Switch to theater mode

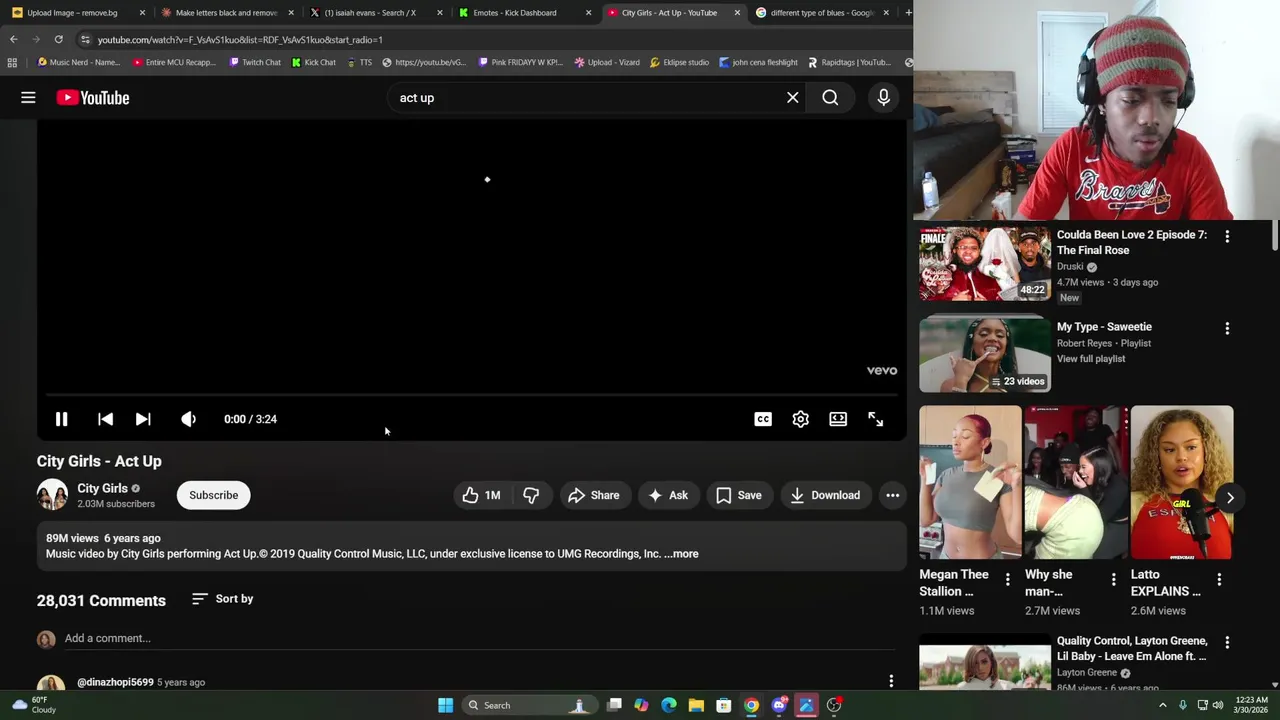click(x=838, y=419)
